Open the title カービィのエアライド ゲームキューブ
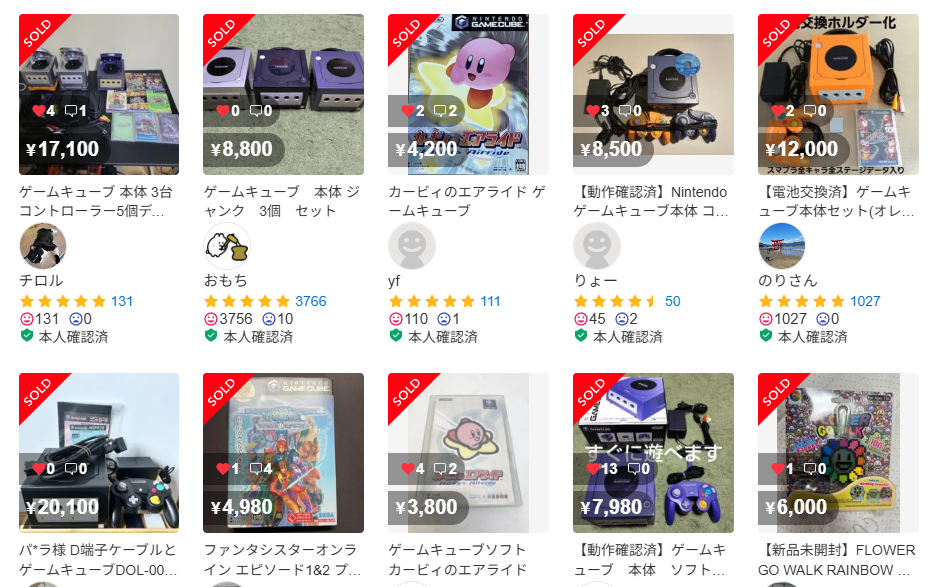The width and height of the screenshot is (935, 587). [x=467, y=201]
